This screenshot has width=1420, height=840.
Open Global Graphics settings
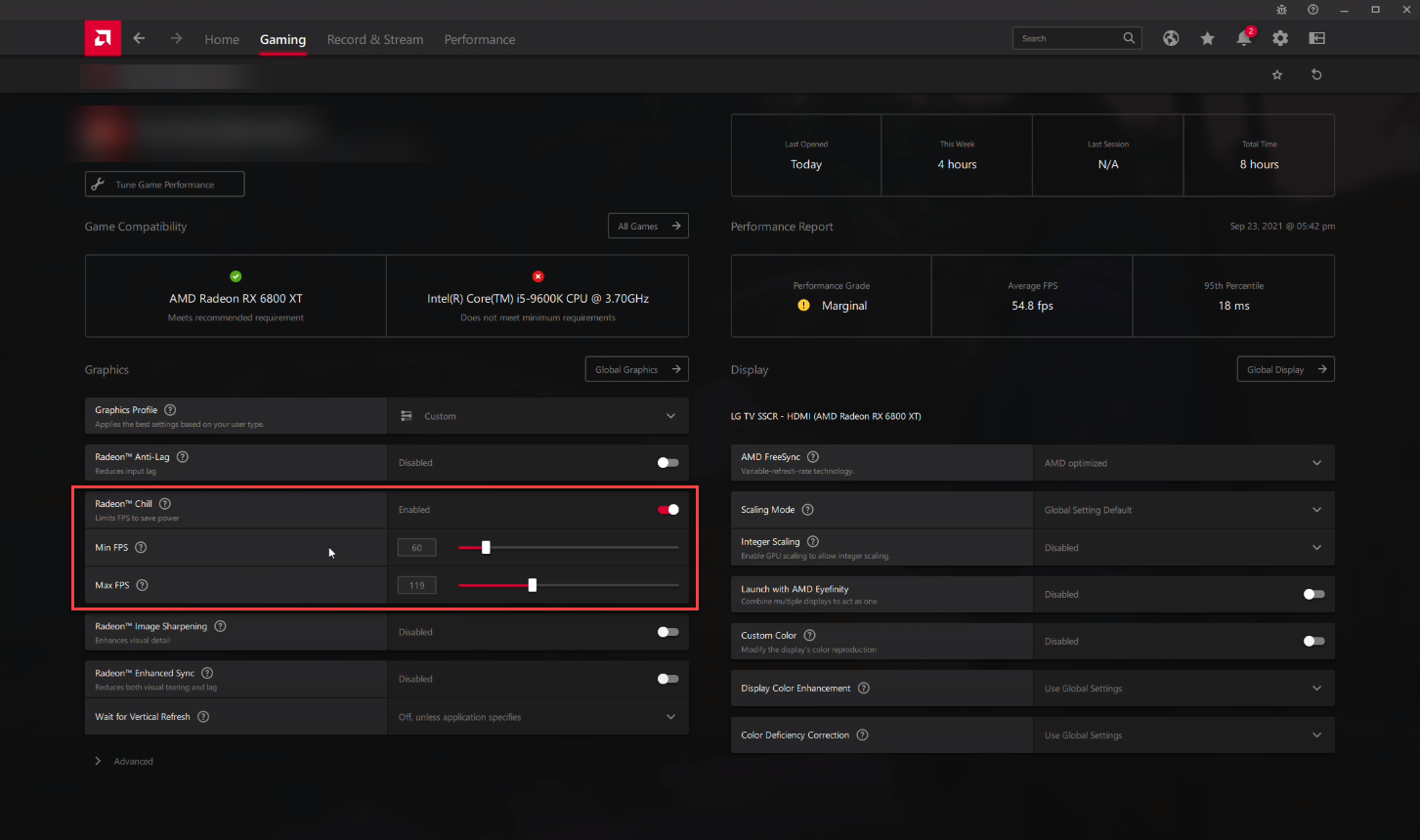pos(636,369)
